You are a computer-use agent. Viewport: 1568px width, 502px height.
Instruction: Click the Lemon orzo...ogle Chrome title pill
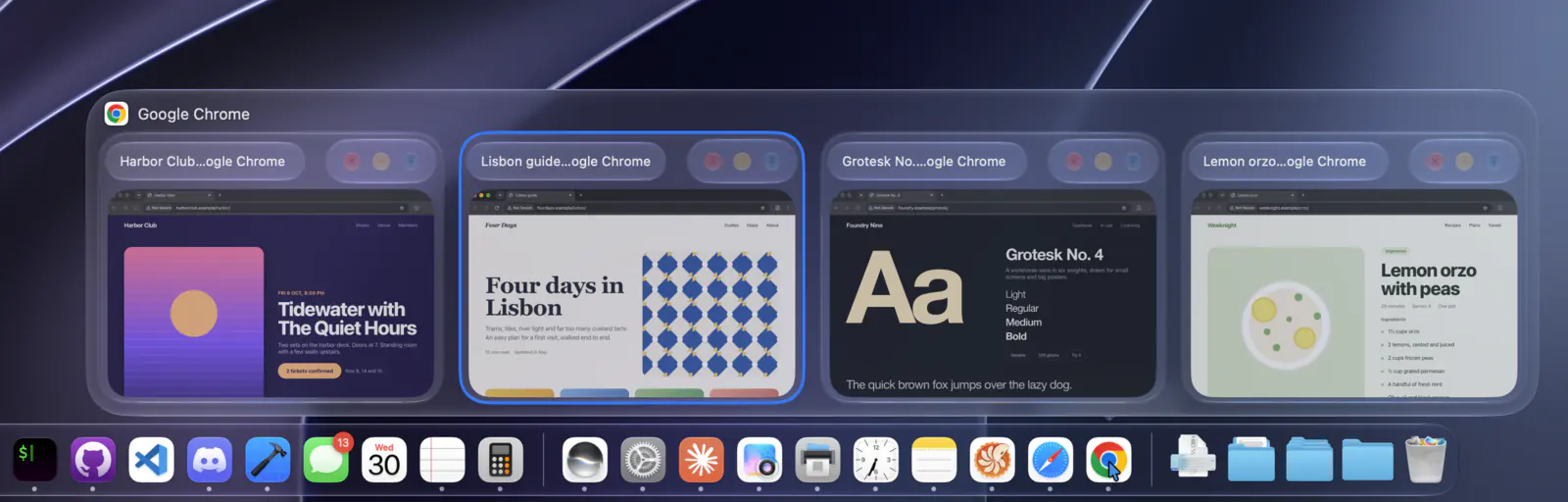click(1285, 161)
